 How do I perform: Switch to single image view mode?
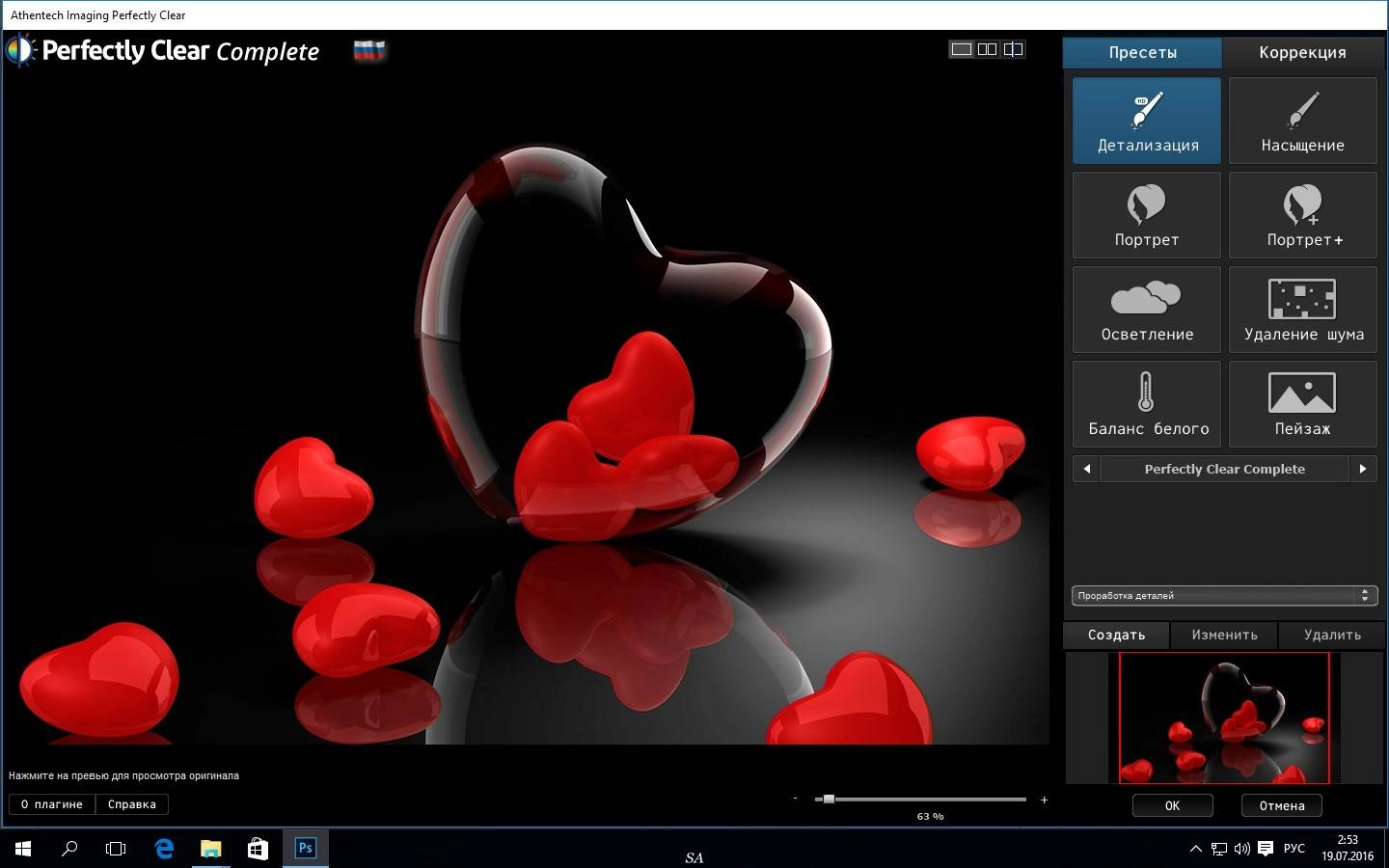962,49
